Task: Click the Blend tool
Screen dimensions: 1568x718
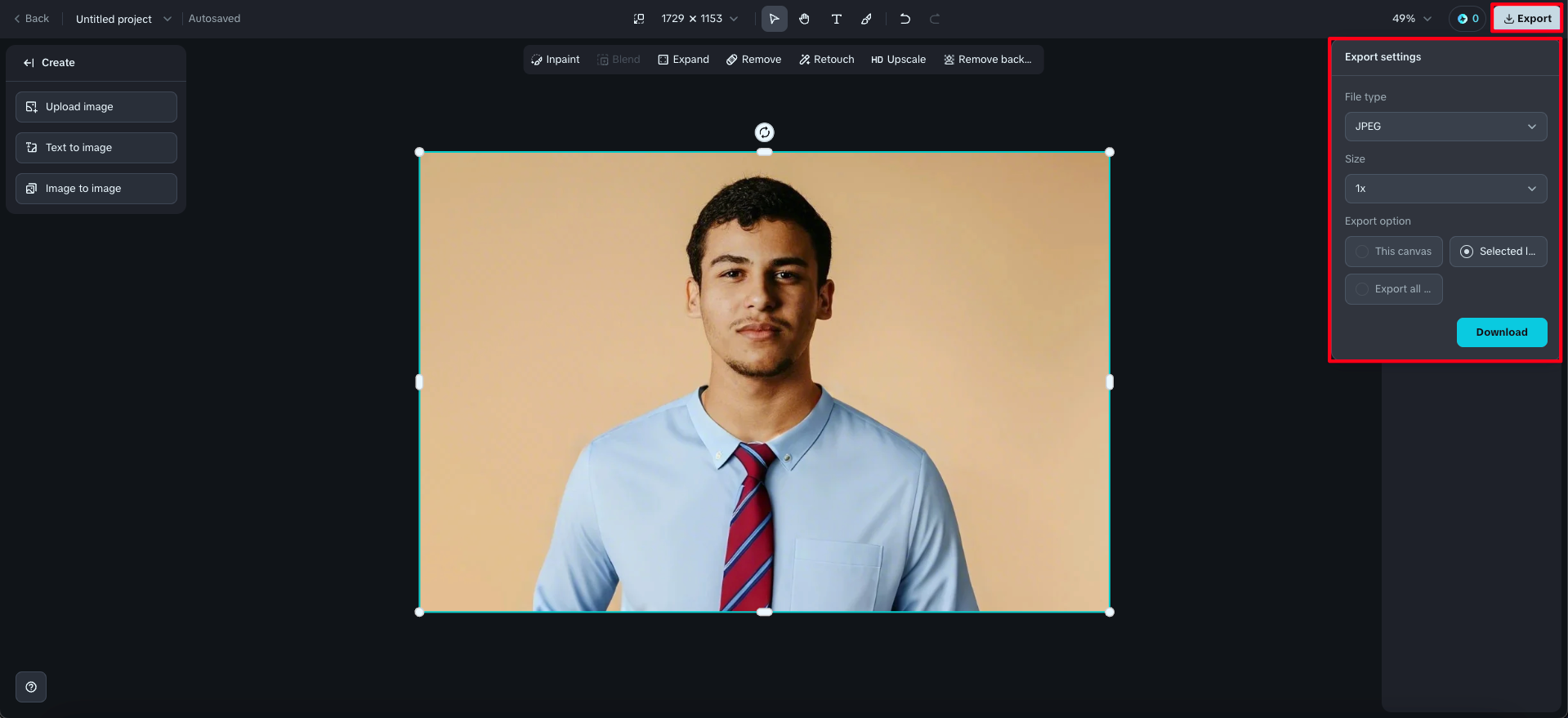Action: click(619, 60)
